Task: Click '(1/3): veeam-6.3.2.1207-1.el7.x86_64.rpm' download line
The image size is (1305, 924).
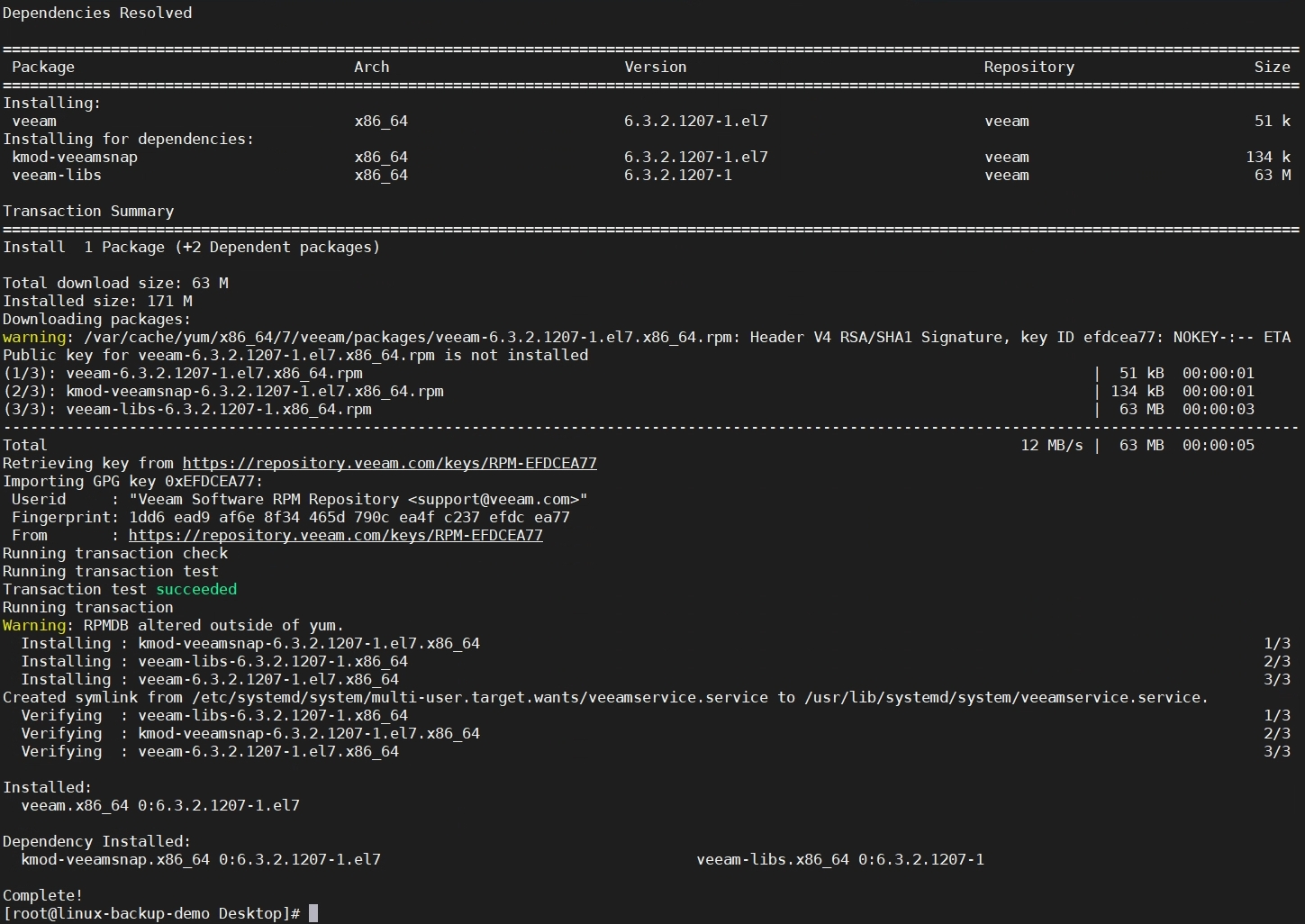Action: click(x=629, y=373)
